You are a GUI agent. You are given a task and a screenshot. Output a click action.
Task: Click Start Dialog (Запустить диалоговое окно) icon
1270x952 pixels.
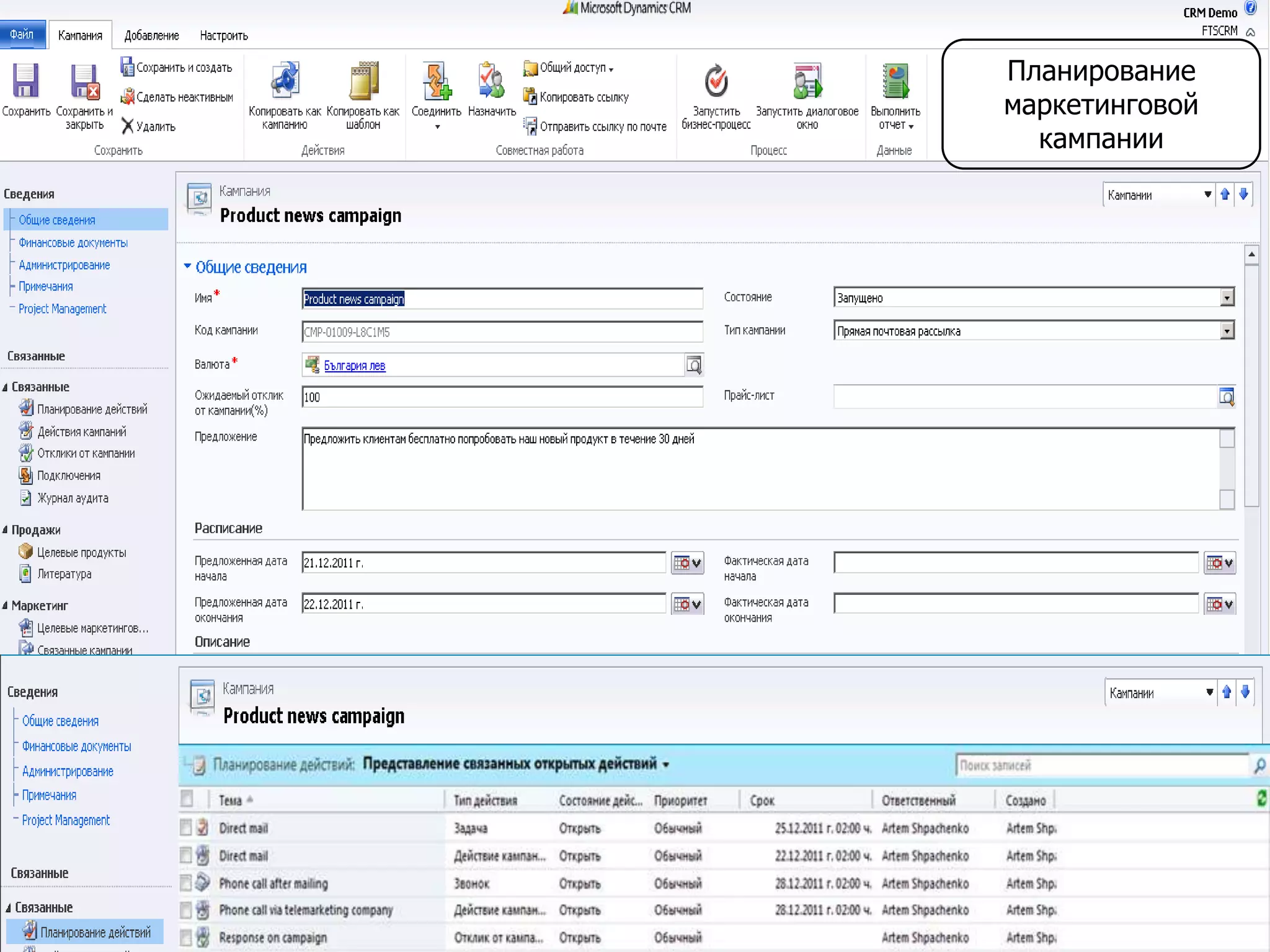tap(807, 81)
